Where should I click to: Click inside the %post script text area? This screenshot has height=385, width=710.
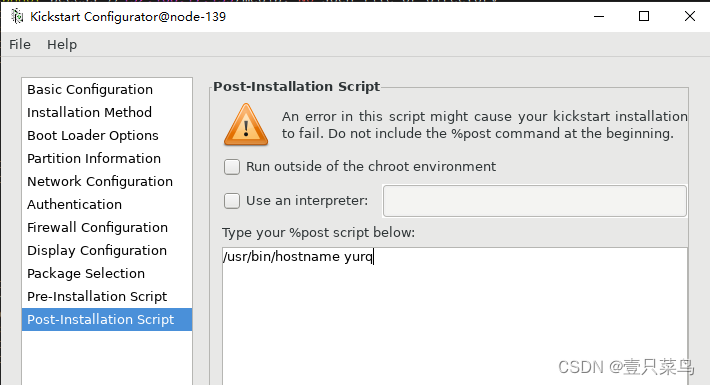(x=455, y=316)
